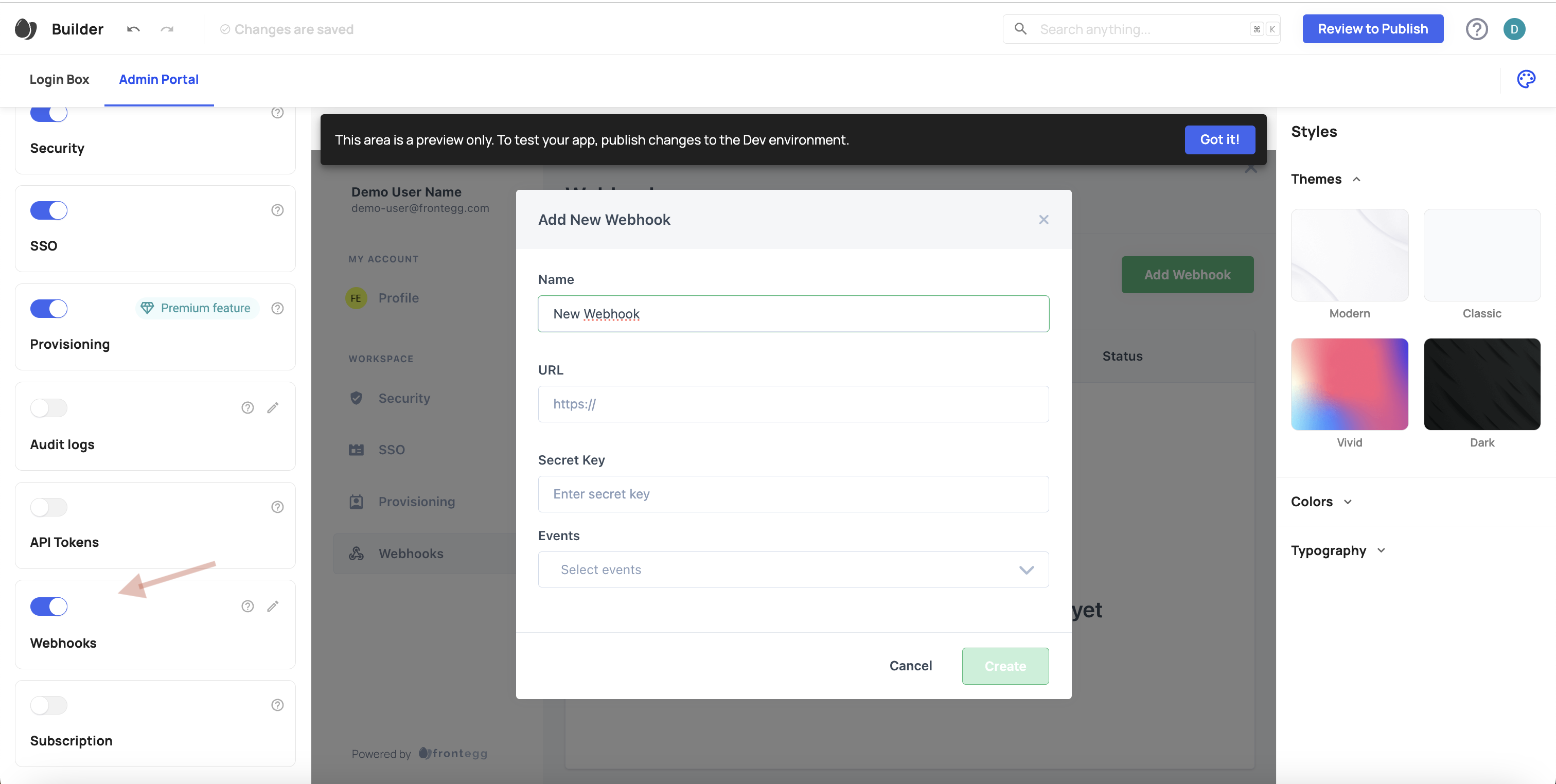The height and width of the screenshot is (784, 1556).
Task: Disable the Webhooks toggle
Action: point(49,606)
